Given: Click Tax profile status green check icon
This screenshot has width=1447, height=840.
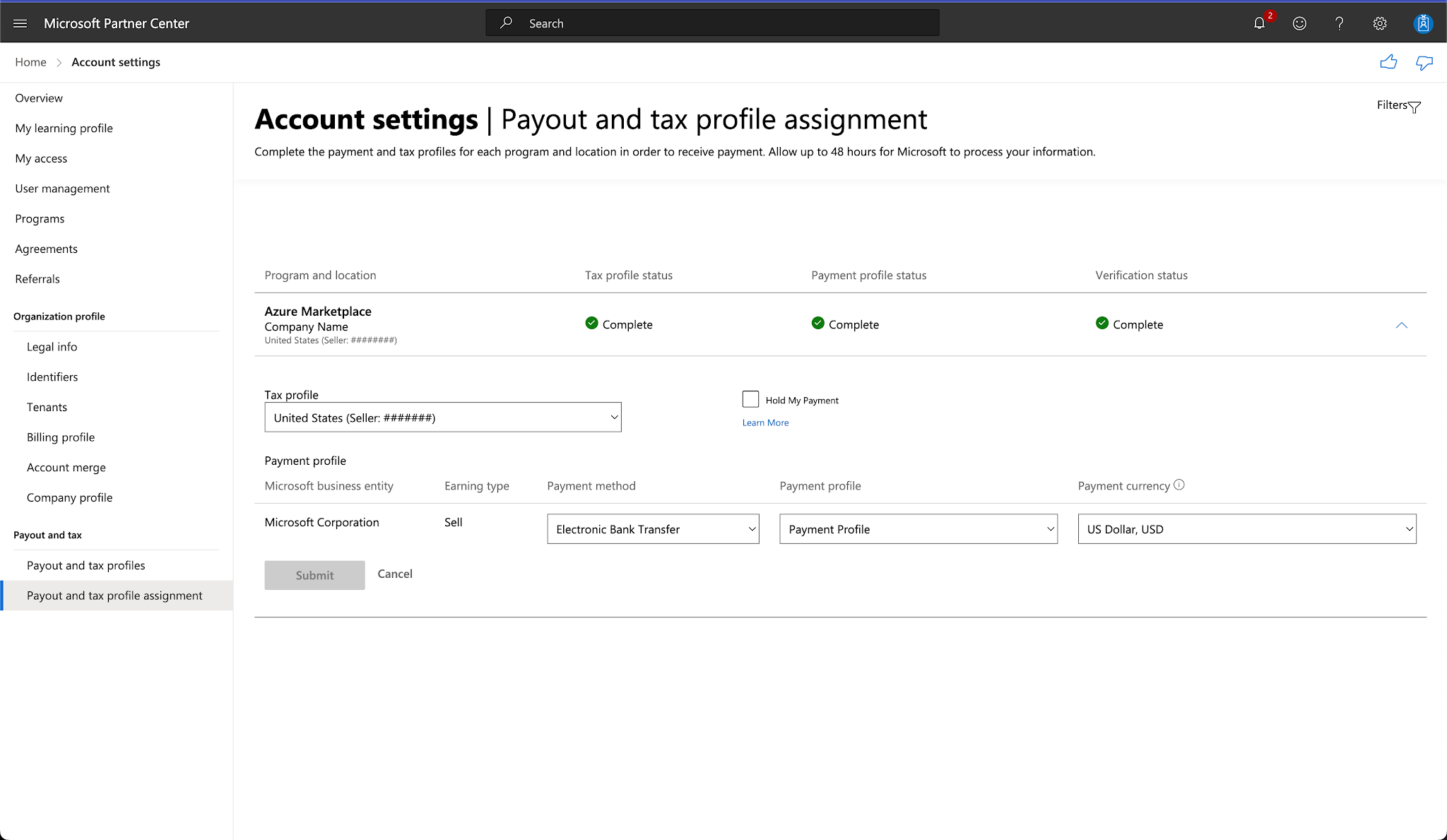Looking at the screenshot, I should tap(592, 324).
